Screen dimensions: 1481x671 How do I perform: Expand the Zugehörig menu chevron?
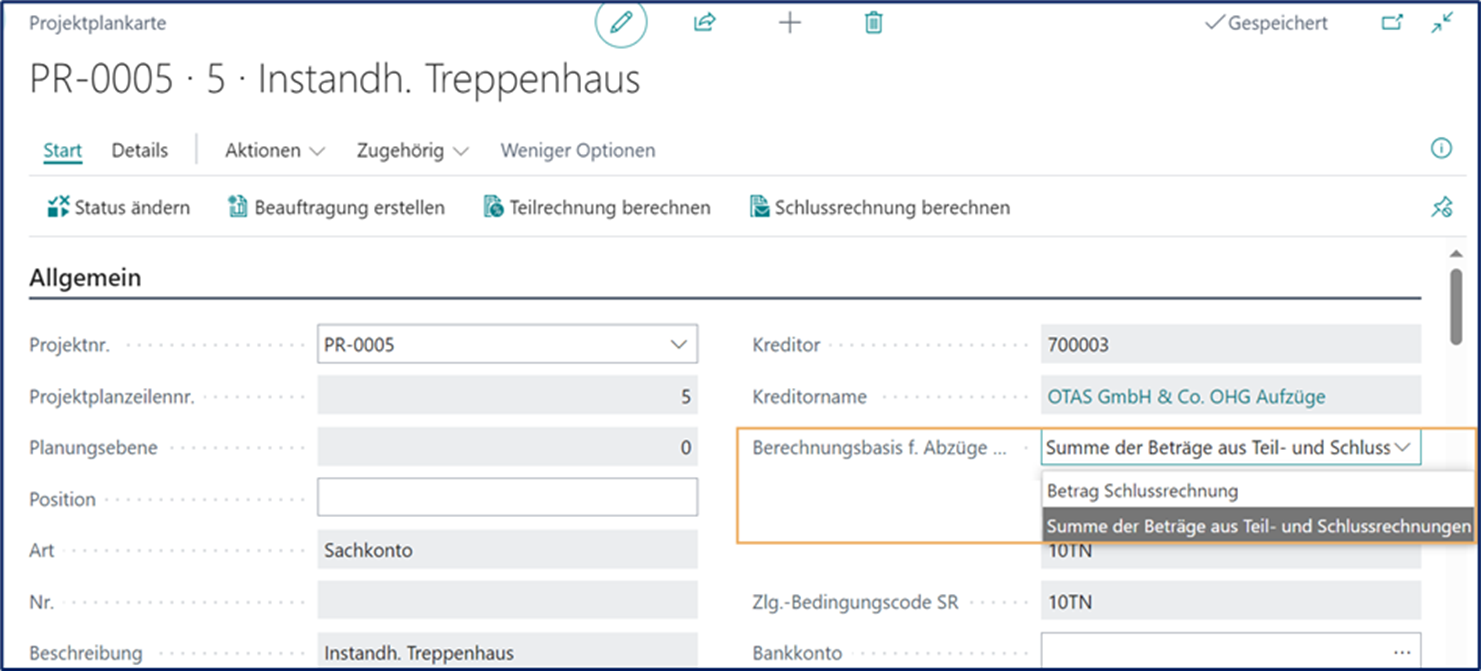(461, 149)
